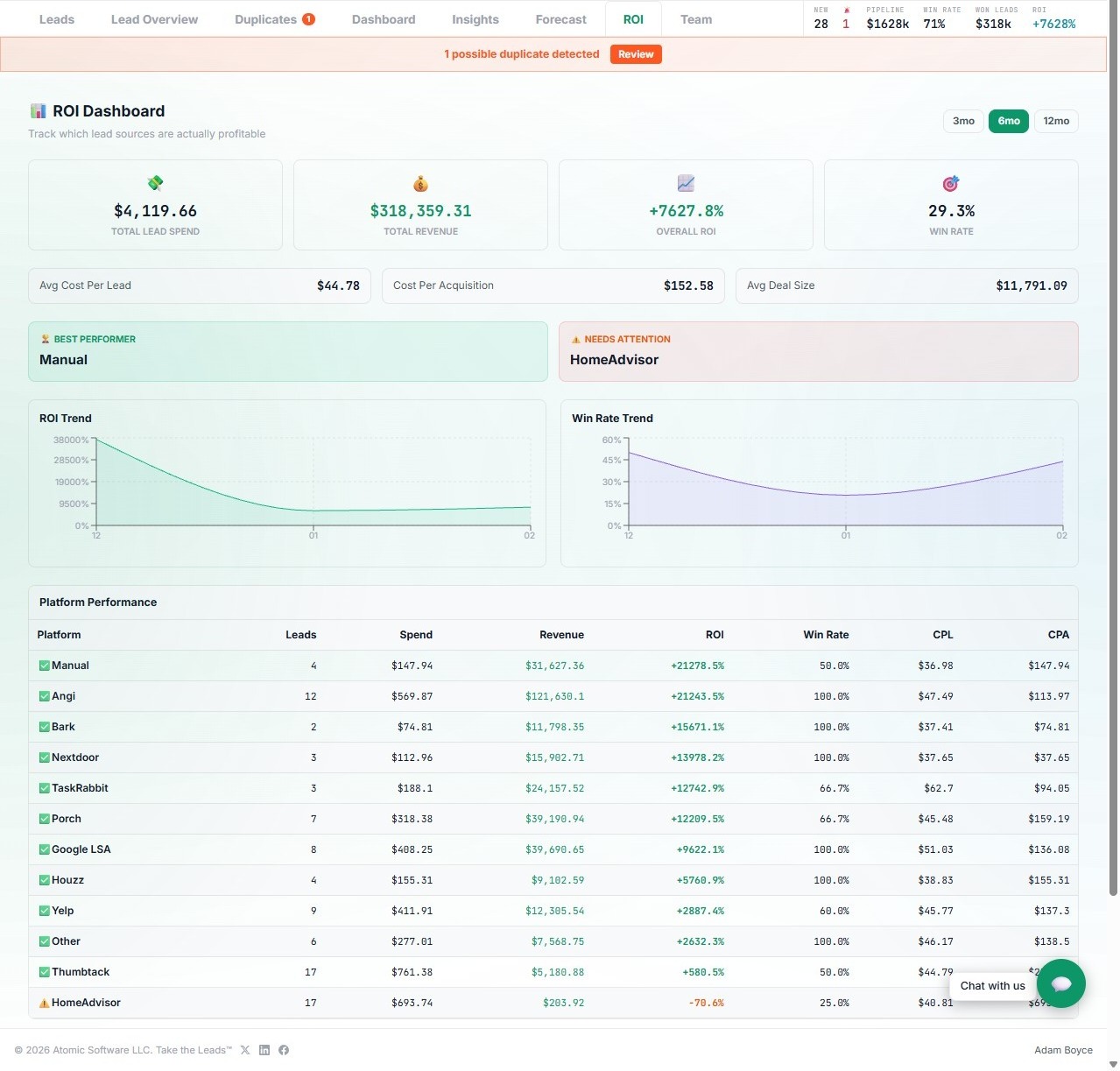The height and width of the screenshot is (1071, 1120).
Task: Click the money bag icon above Total Revenue
Action: tap(420, 183)
